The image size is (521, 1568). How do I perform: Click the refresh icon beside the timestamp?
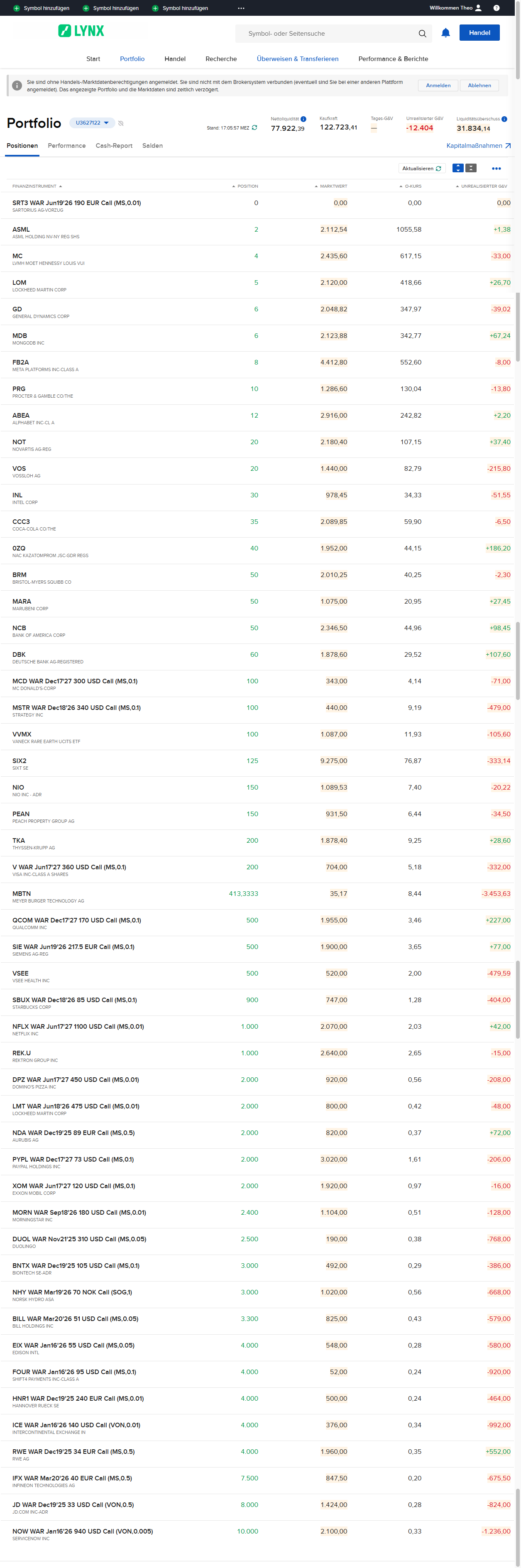click(254, 128)
